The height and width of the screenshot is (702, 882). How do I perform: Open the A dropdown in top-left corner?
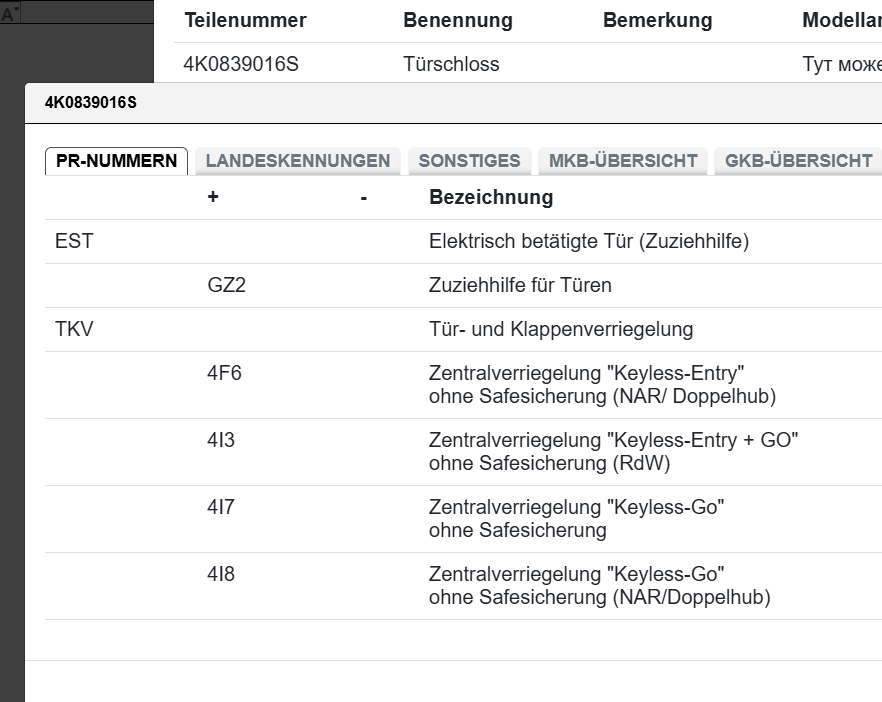(11, 15)
